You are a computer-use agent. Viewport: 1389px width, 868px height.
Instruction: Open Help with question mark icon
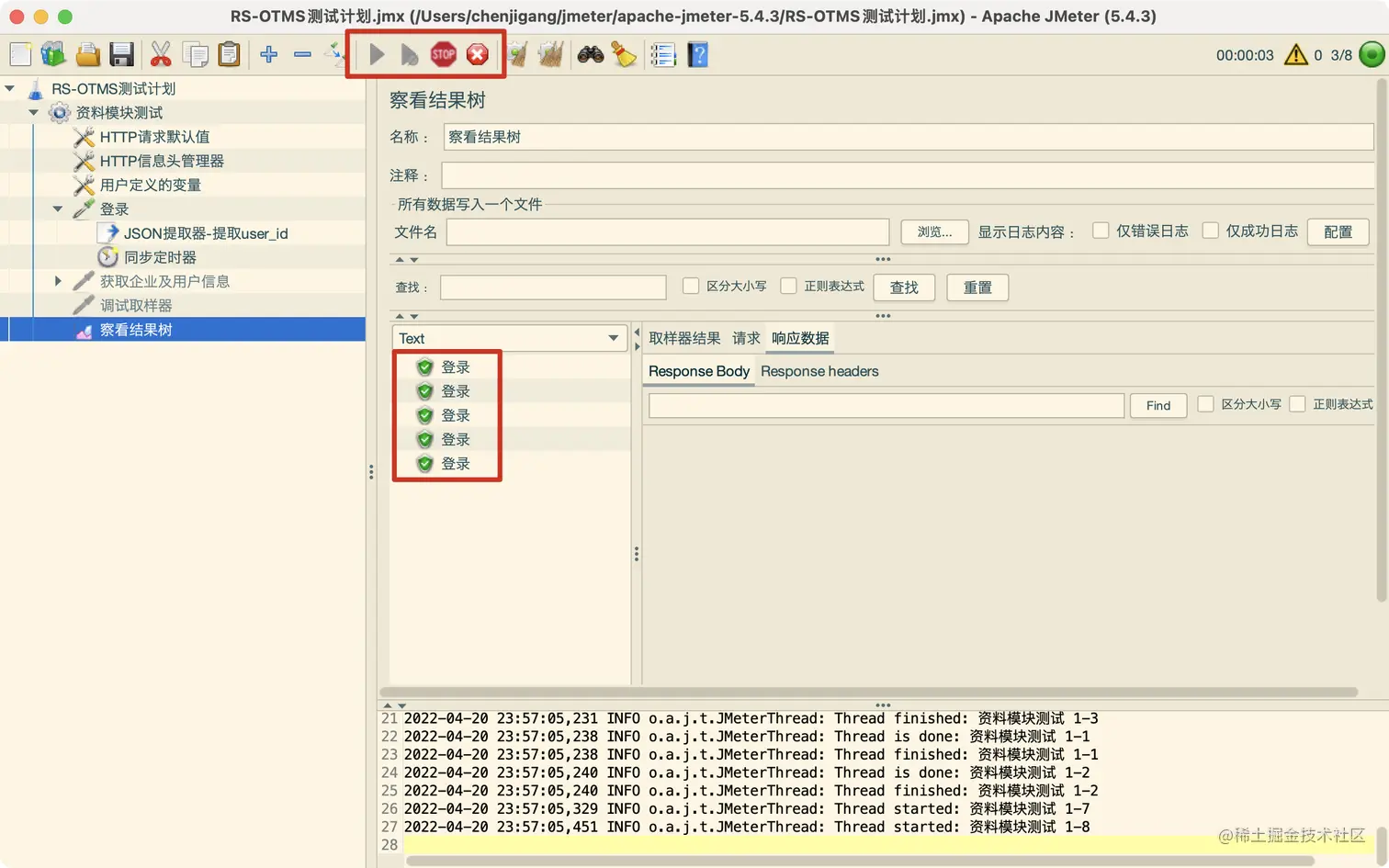click(x=697, y=55)
